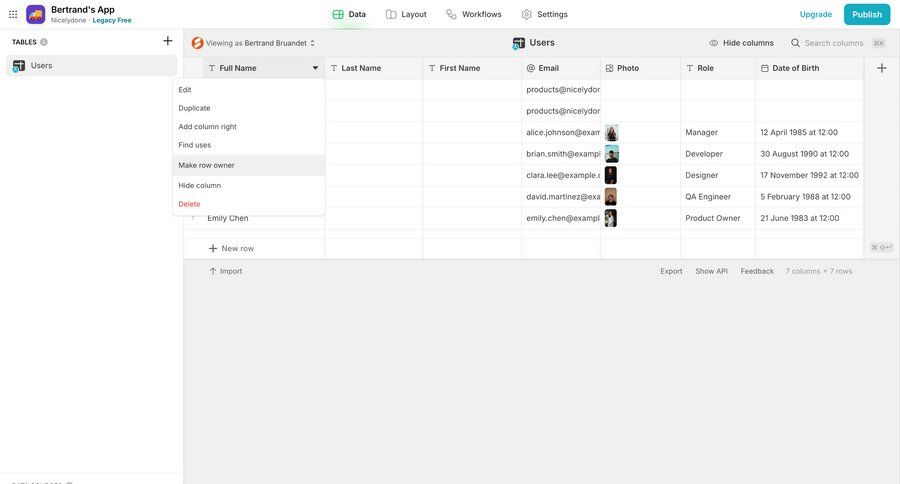Click the New row button
The height and width of the screenshot is (484, 900).
coord(231,249)
